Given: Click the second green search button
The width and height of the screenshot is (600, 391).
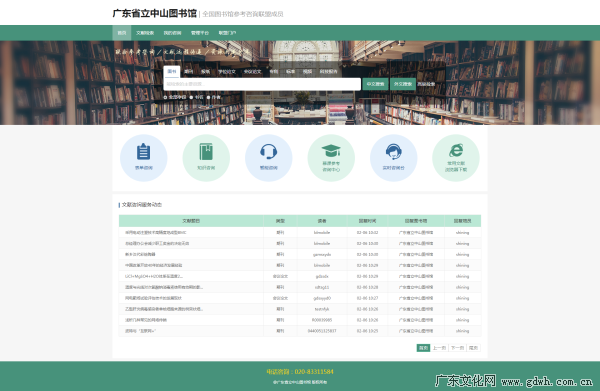Looking at the screenshot, I should point(403,84).
